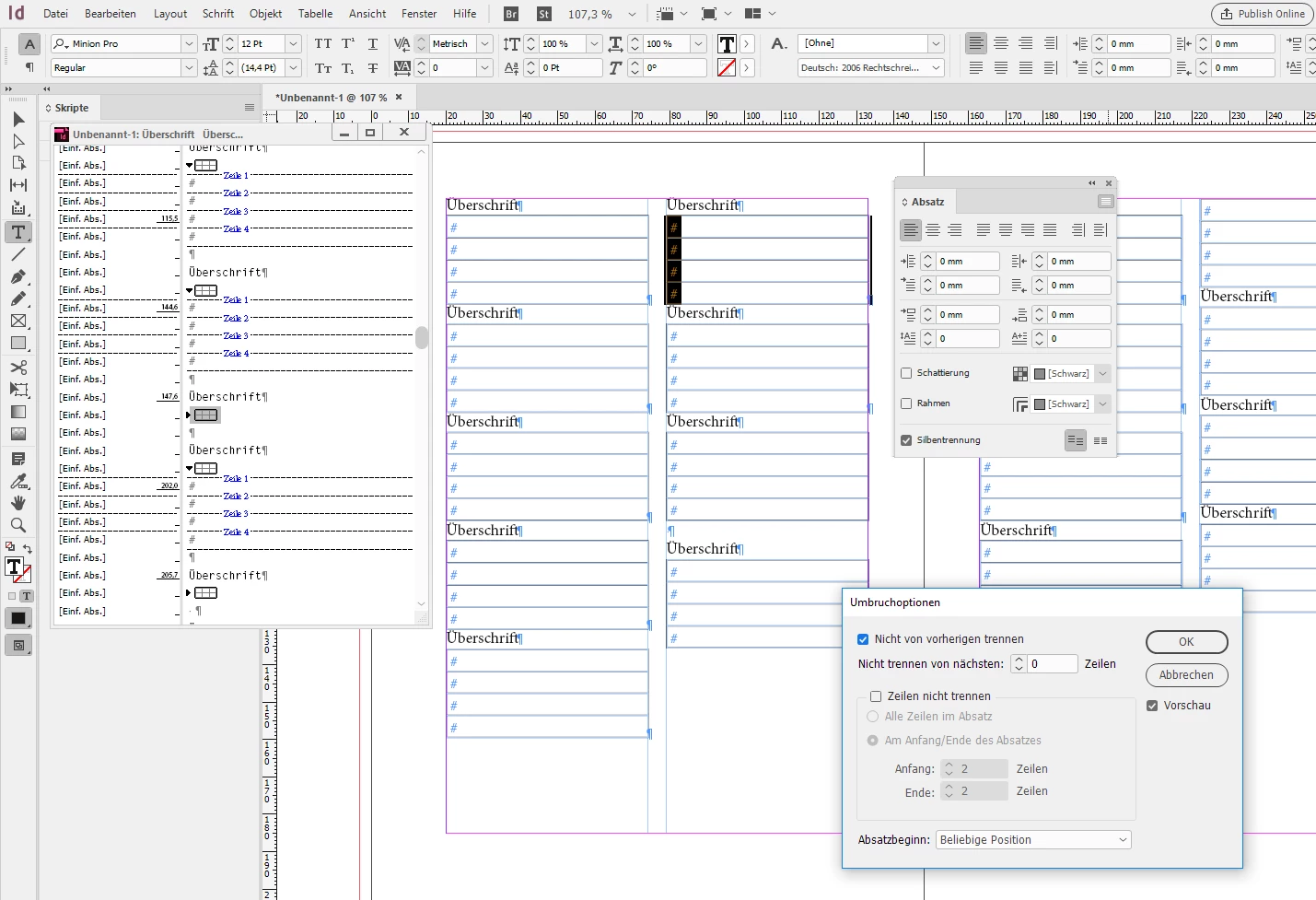
Task: Pick the Scissors tool
Action: point(18,367)
